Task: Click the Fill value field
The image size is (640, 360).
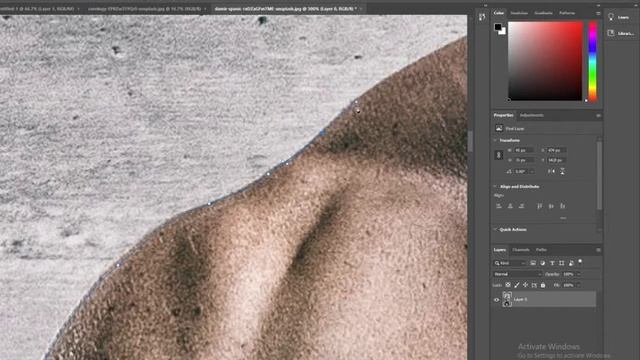Action: (x=568, y=285)
